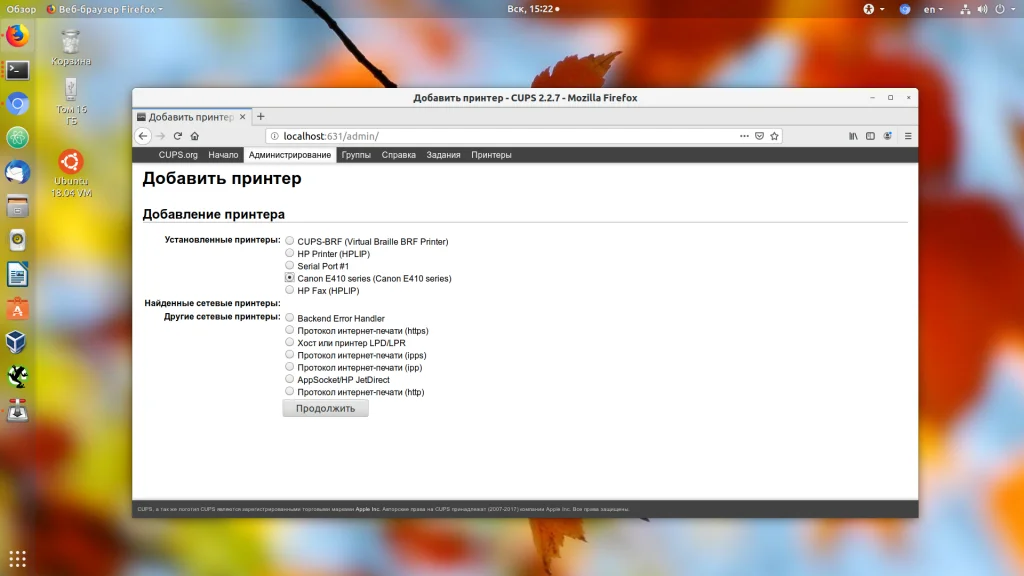Open system power menu dropdown
The height and width of the screenshot is (576, 1024).
(1005, 9)
